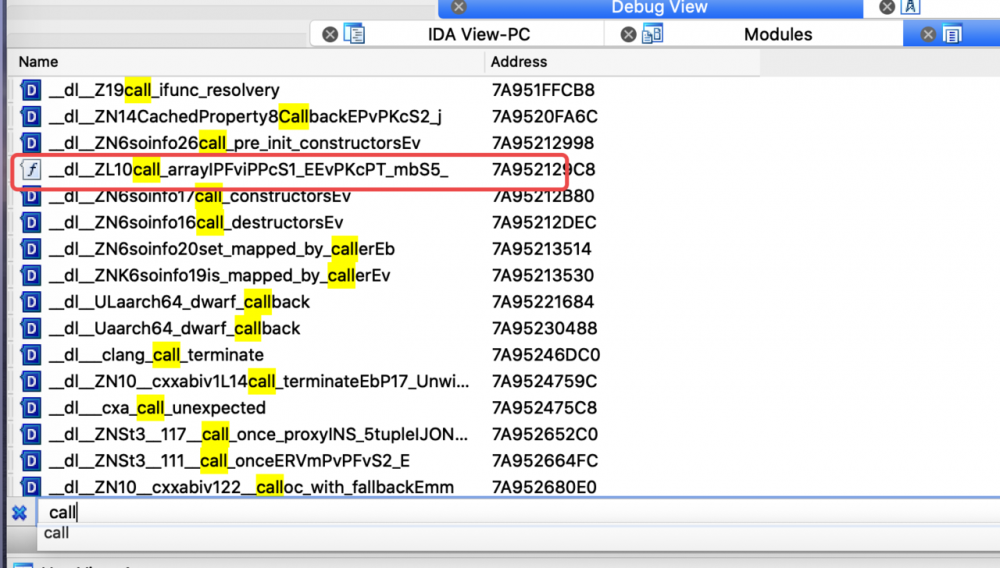
Task: Click the function icon of __dl__ZL10call_array row
Action: click(31, 170)
